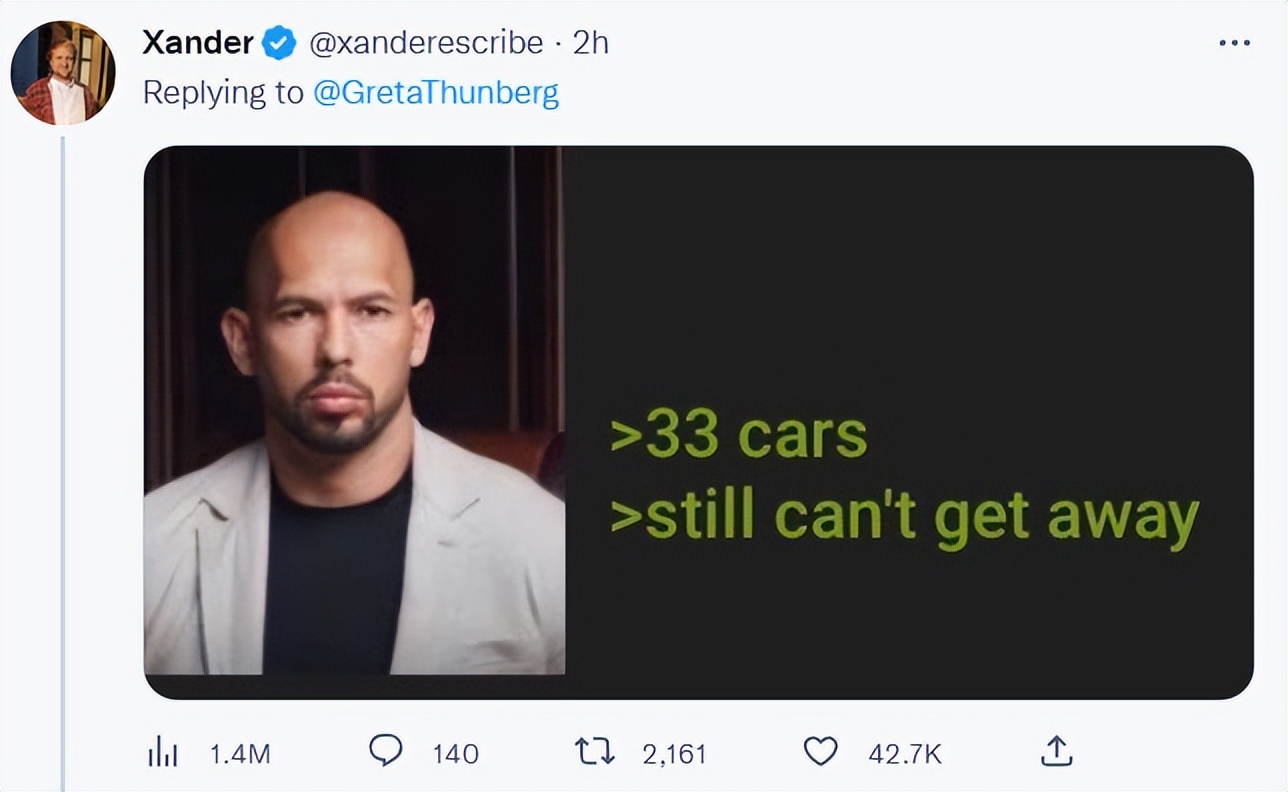Like the tweet with the heart icon
The height and width of the screenshot is (792, 1288).
(820, 751)
